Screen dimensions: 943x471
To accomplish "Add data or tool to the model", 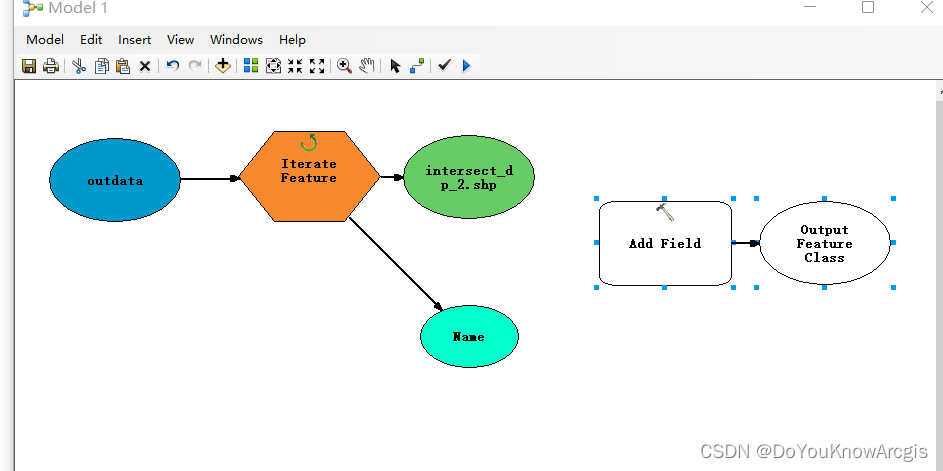I will click(x=223, y=66).
